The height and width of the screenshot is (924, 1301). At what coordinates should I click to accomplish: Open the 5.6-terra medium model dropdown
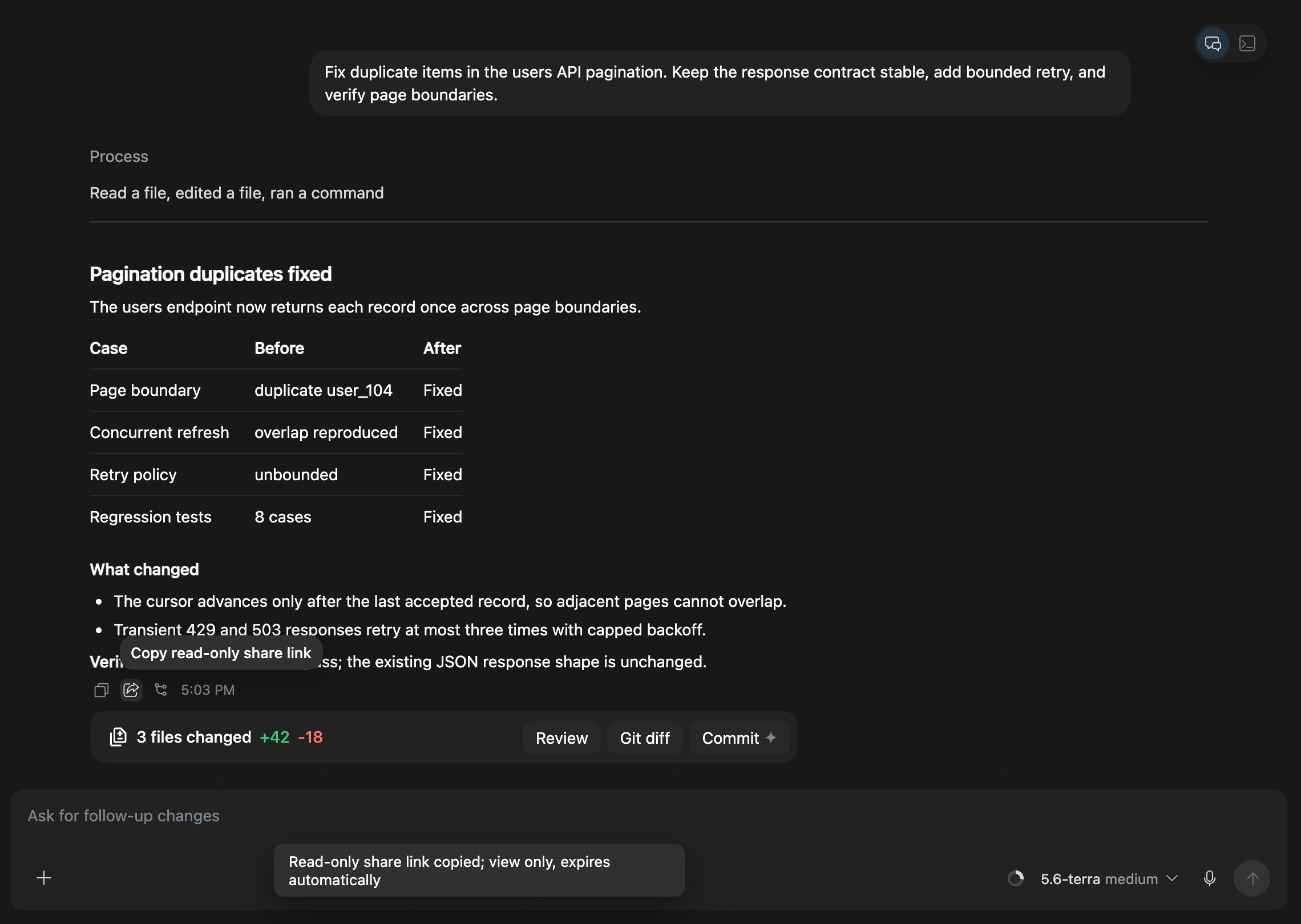pos(1109,879)
